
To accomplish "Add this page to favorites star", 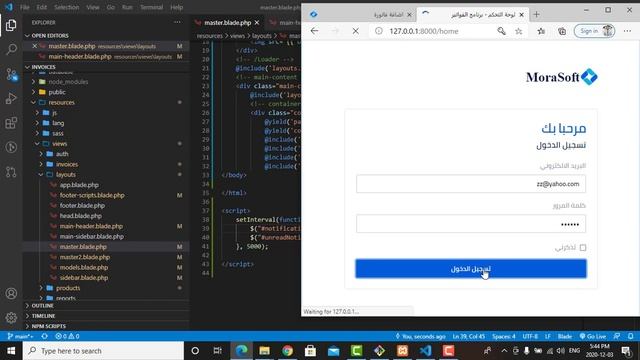I will (518, 31).
